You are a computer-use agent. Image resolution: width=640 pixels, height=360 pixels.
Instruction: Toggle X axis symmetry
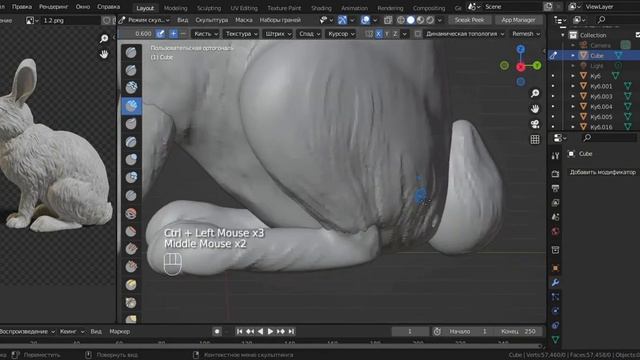tap(378, 34)
